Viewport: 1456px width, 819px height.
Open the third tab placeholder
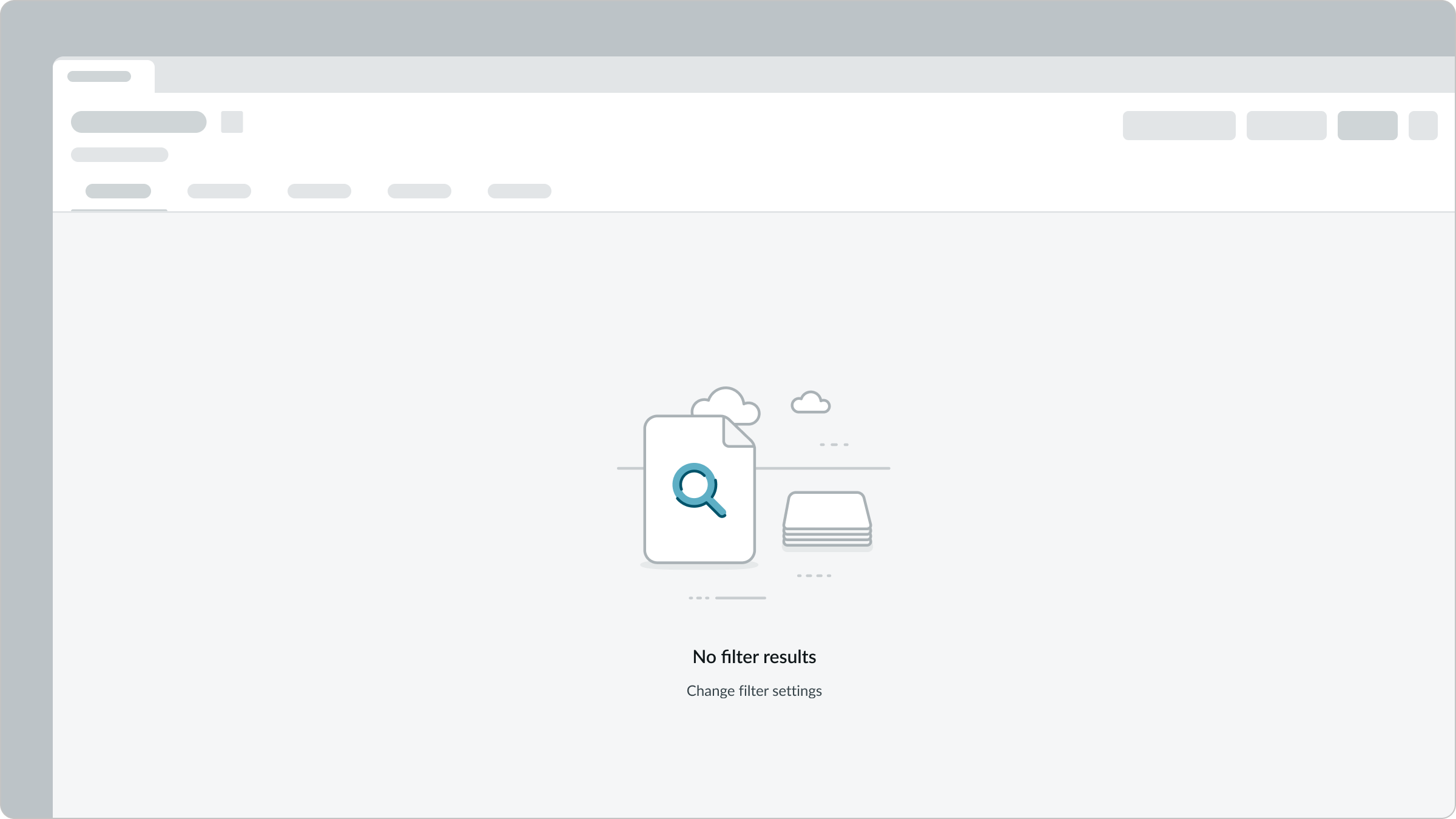319,191
